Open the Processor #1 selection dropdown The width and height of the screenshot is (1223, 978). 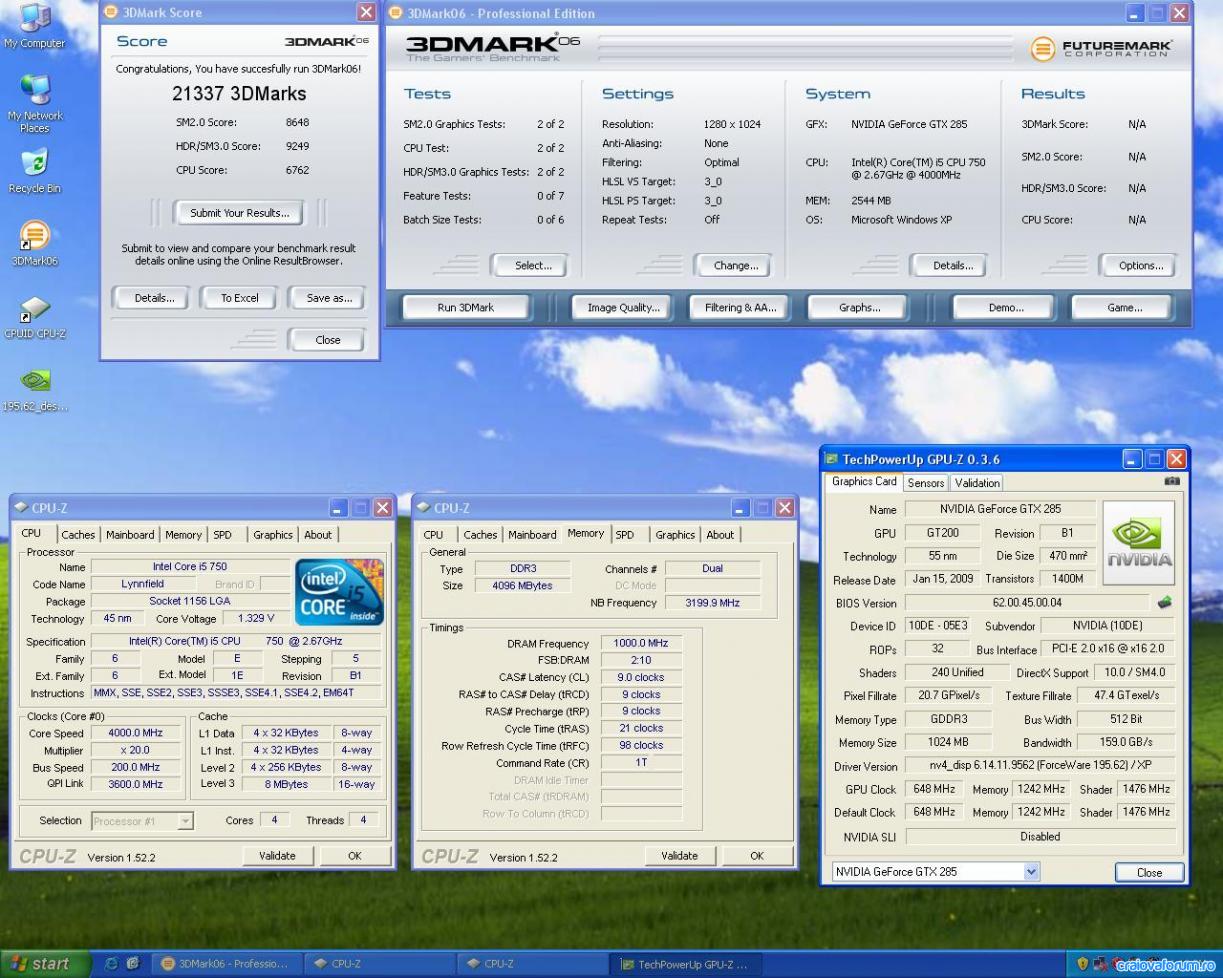[x=184, y=821]
